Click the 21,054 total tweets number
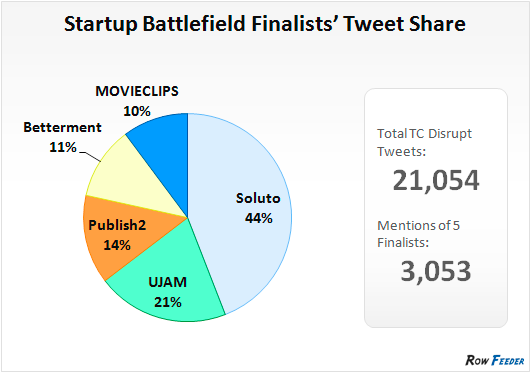 point(436,181)
